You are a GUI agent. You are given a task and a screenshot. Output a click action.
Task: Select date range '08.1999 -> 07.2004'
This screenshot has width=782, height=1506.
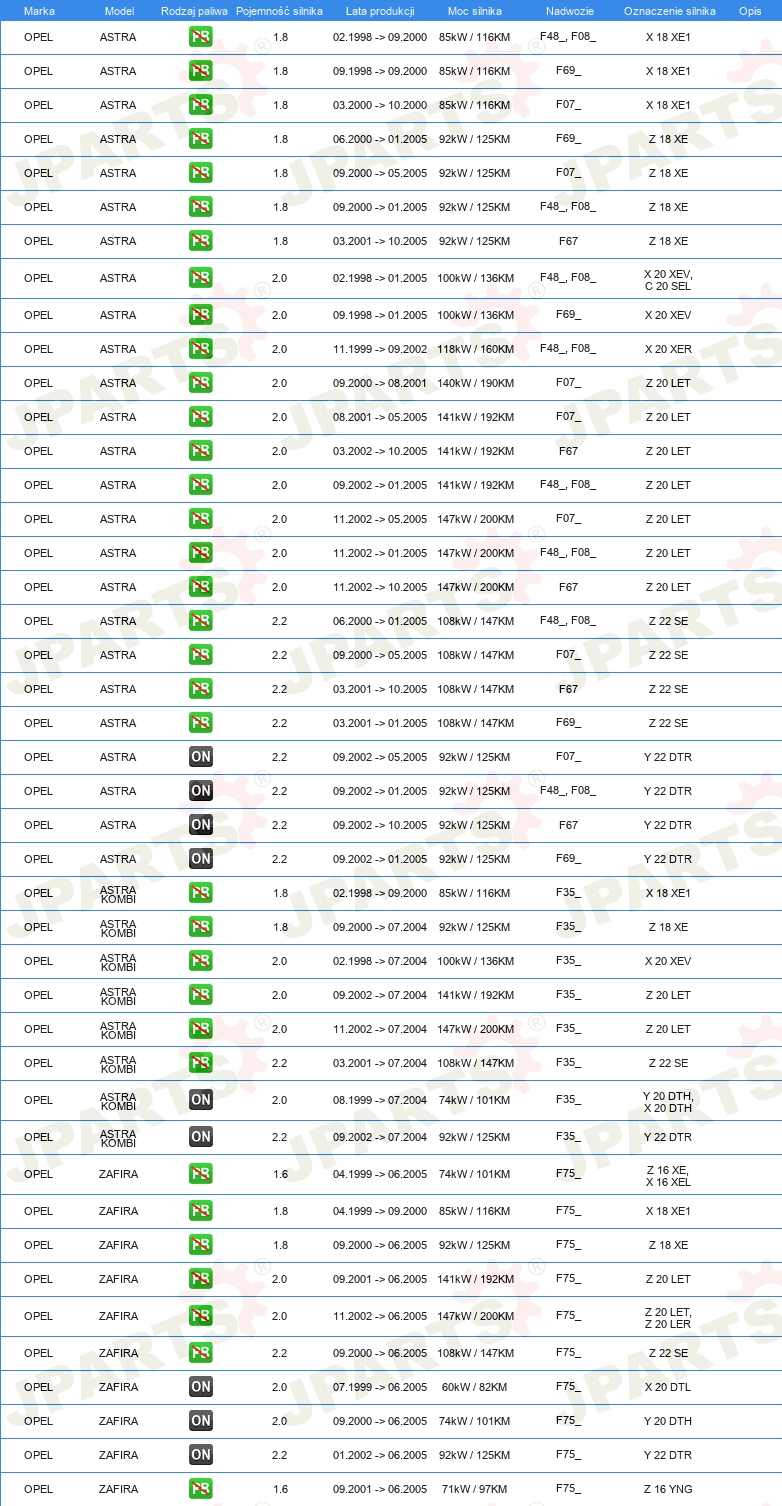tap(380, 1100)
